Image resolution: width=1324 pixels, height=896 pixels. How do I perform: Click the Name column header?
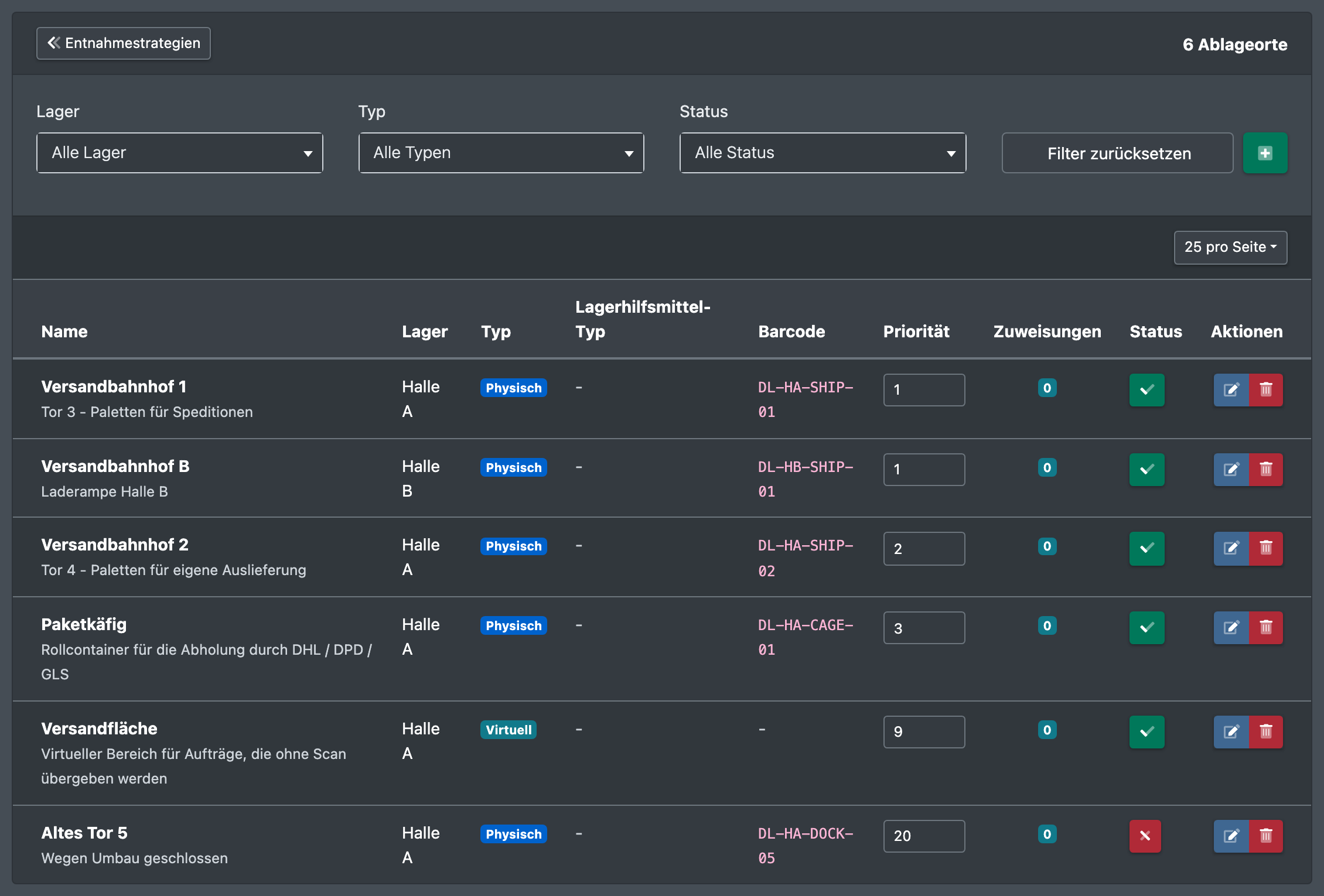click(64, 331)
